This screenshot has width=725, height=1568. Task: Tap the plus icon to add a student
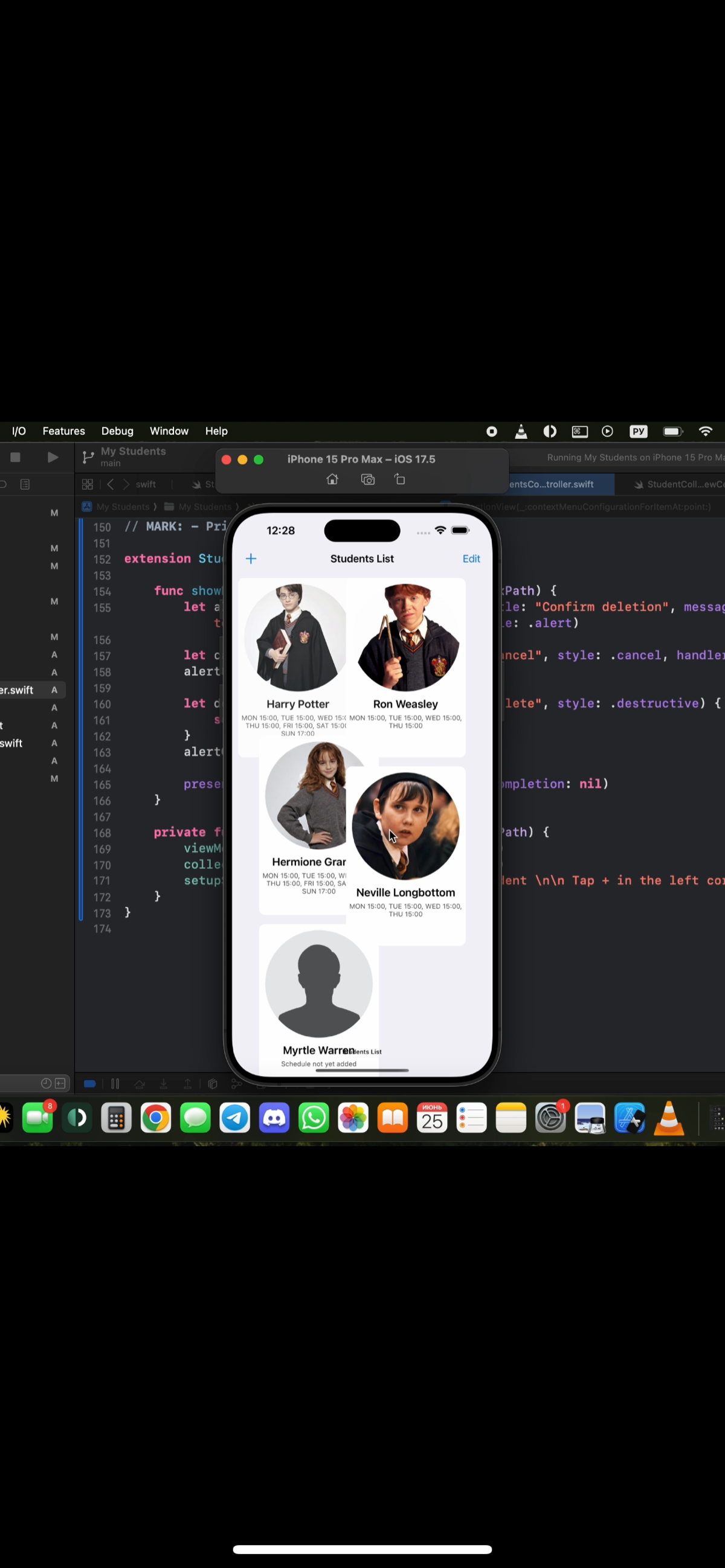(x=251, y=558)
